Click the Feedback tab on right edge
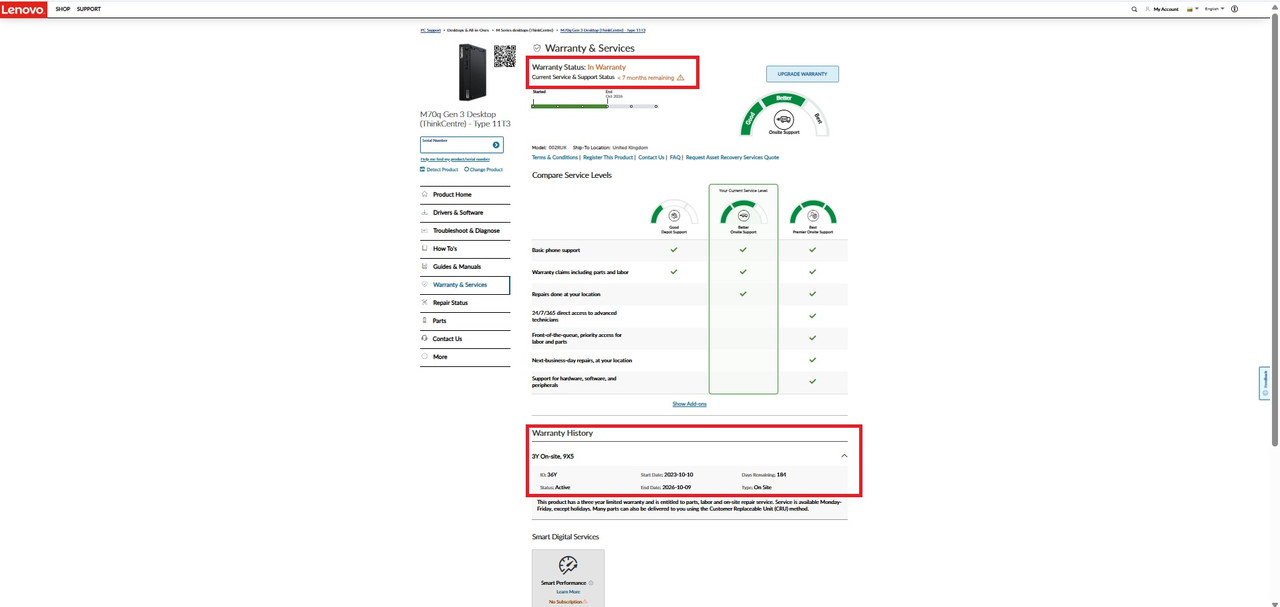The height and width of the screenshot is (607, 1280). tap(1265, 383)
